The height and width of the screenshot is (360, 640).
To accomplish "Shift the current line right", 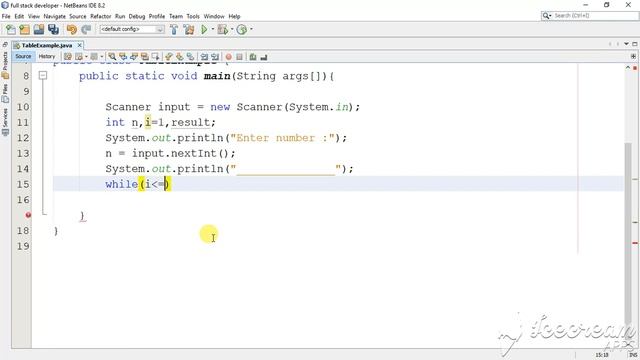I will tap(215, 57).
